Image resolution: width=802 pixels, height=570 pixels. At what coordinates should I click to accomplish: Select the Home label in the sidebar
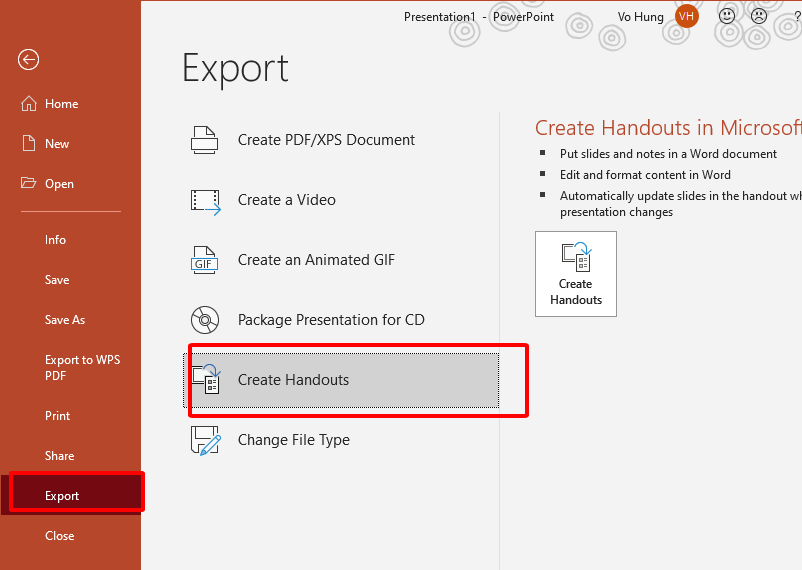coord(61,104)
